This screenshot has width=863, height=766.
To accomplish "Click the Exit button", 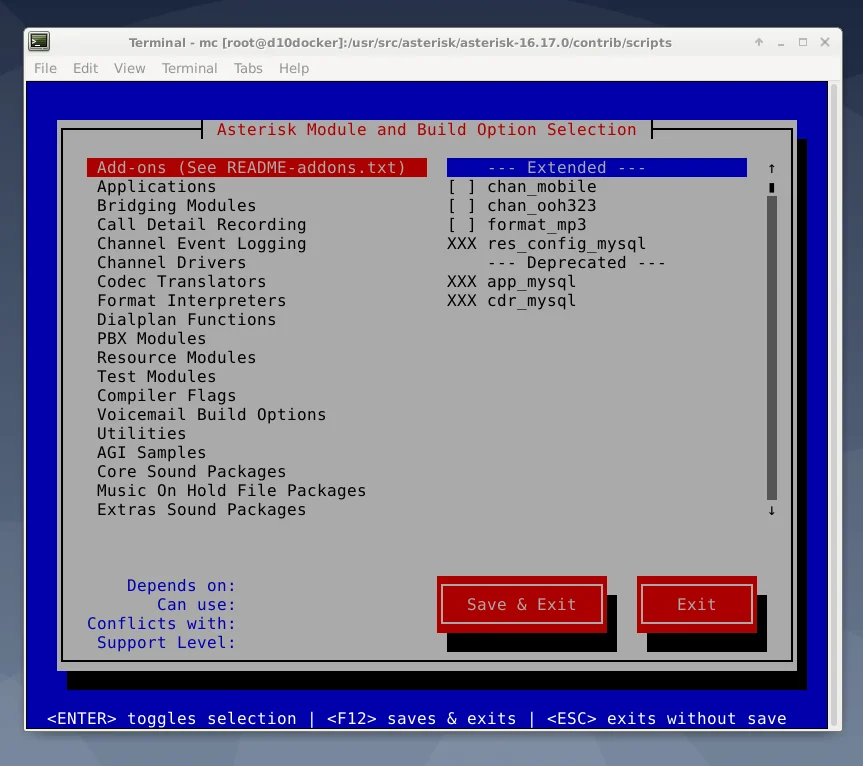I will pyautogui.click(x=697, y=604).
